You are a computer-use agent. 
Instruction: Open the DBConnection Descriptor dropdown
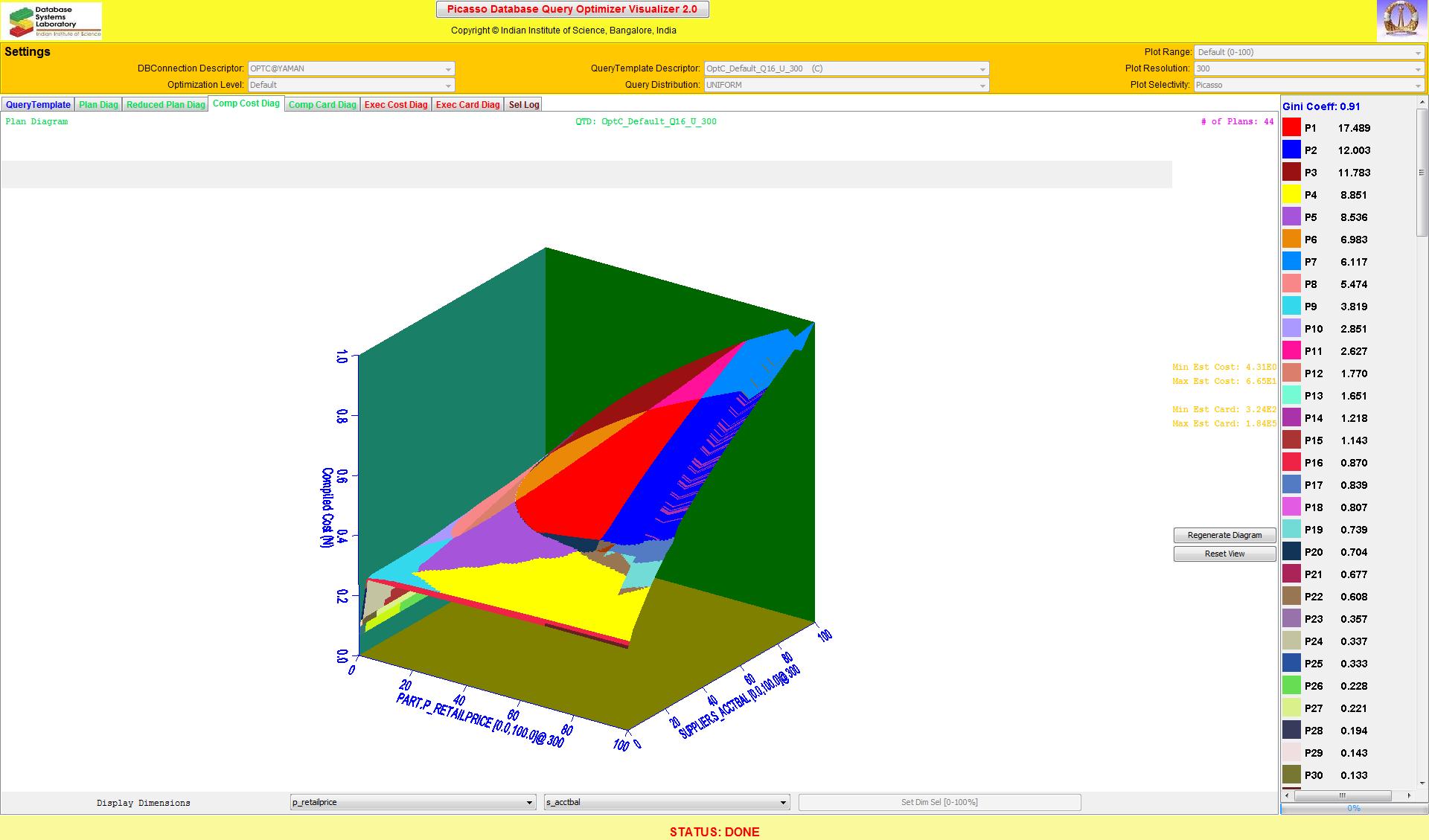click(351, 68)
